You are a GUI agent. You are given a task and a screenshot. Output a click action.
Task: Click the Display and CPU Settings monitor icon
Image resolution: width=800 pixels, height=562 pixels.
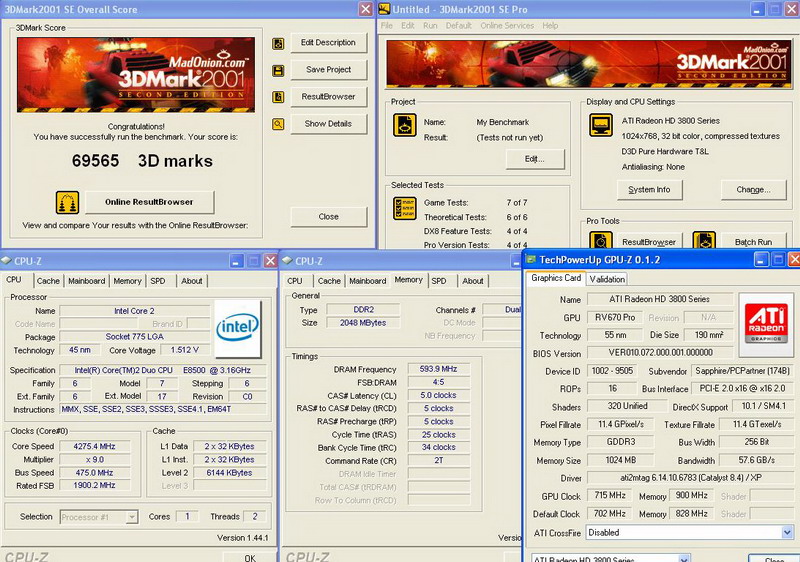click(601, 125)
